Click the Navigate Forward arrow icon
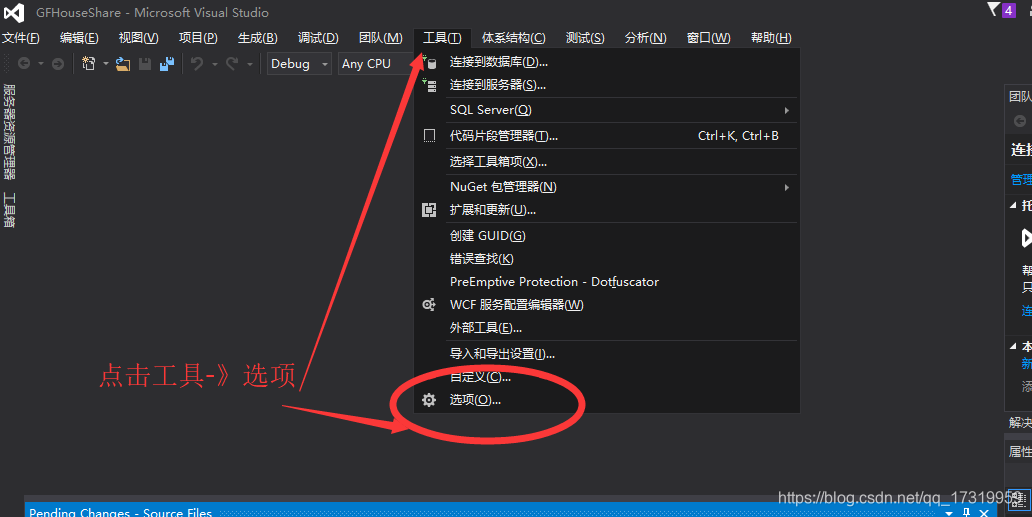The height and width of the screenshot is (517, 1032). [58, 63]
